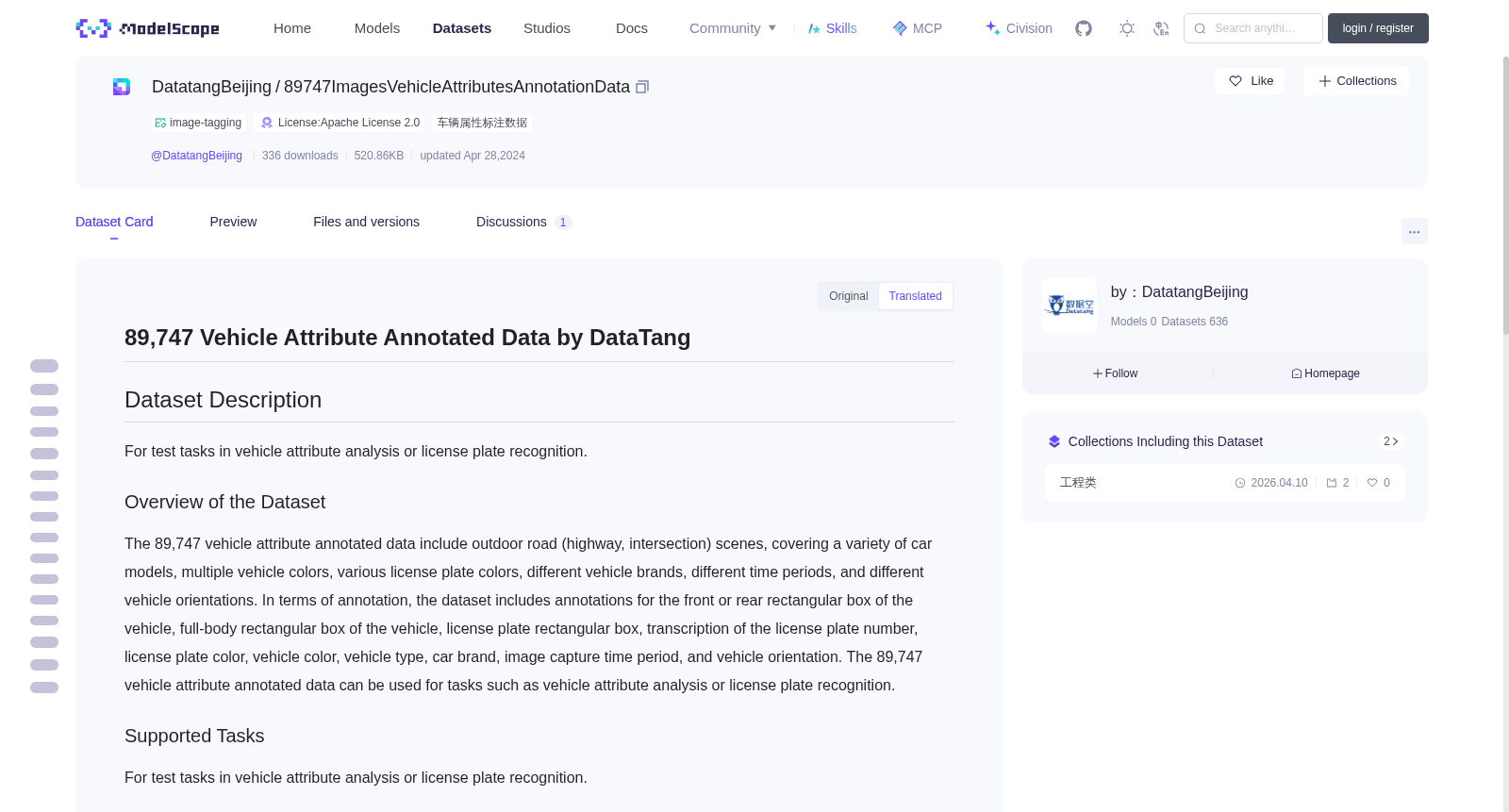Screen dimensions: 1509x812
Task: Copy the dataset name with copy icon
Action: [642, 87]
